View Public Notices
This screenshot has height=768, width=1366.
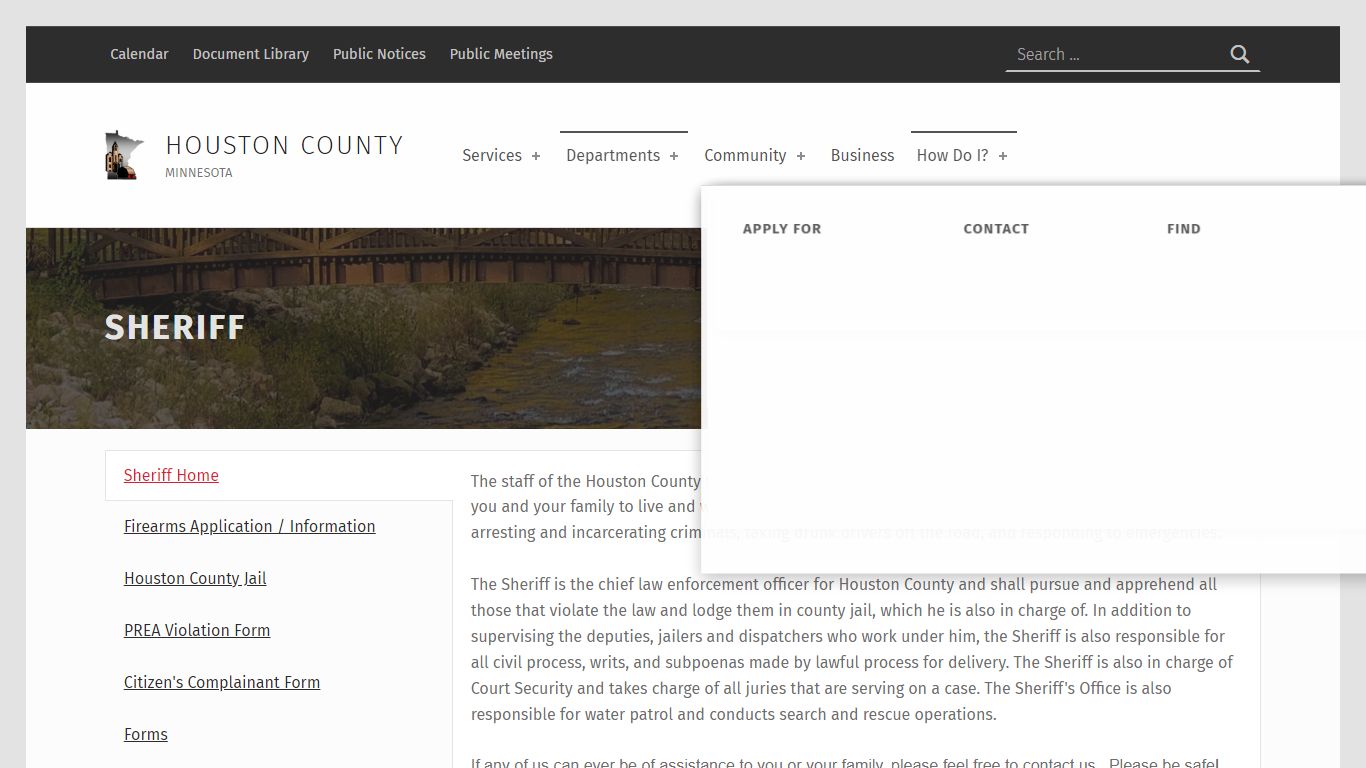[379, 54]
